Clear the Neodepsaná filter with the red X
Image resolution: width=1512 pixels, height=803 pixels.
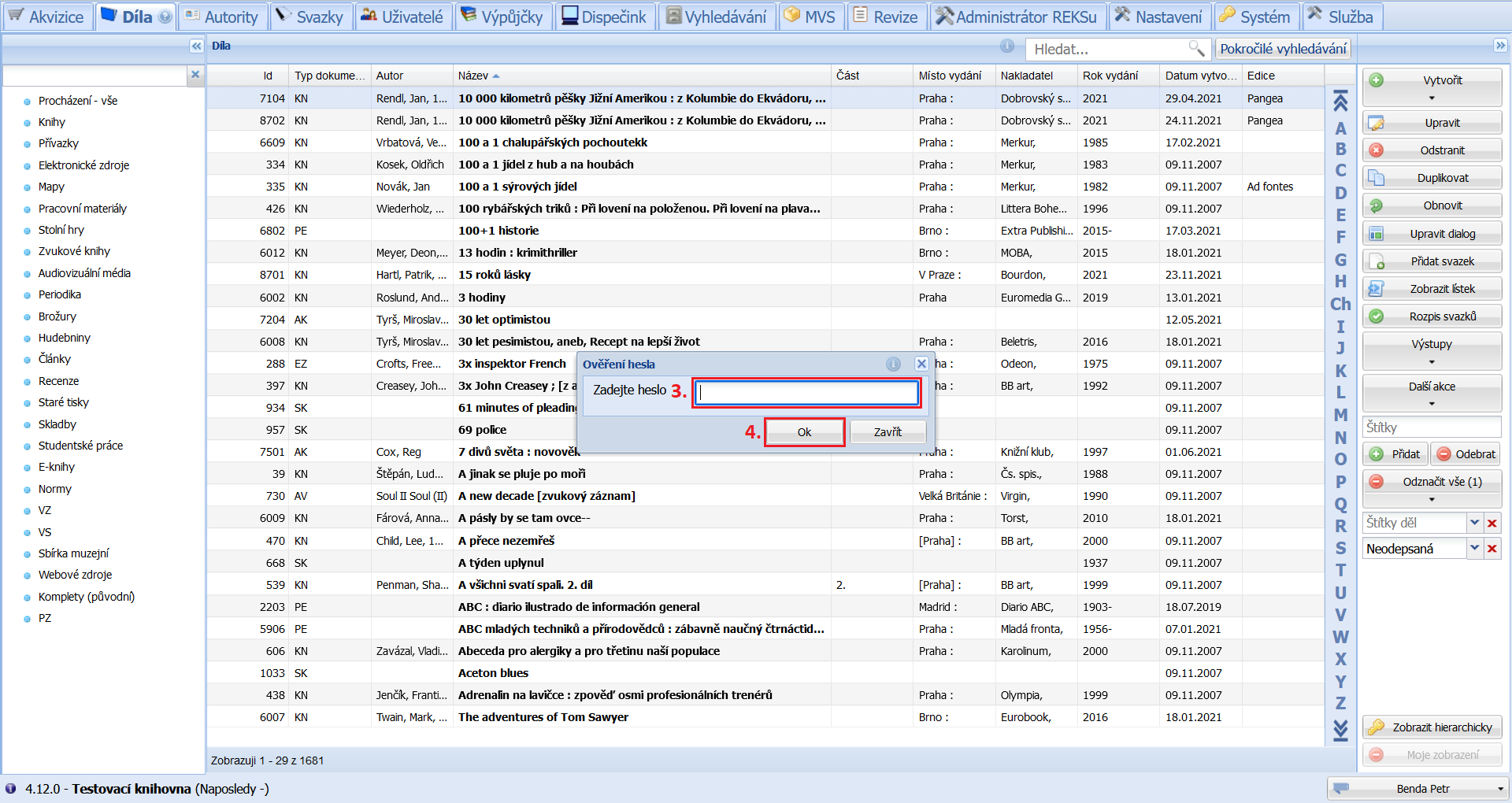[1492, 549]
